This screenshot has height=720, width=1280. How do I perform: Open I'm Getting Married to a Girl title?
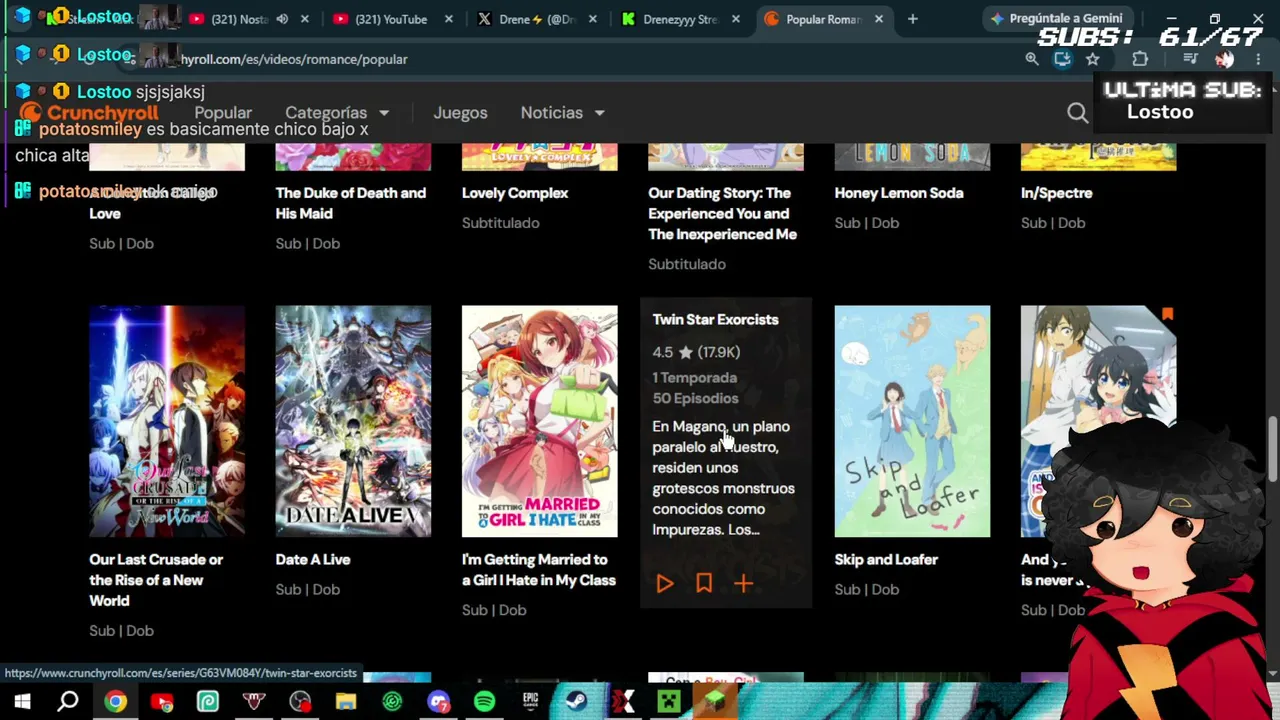click(x=539, y=570)
